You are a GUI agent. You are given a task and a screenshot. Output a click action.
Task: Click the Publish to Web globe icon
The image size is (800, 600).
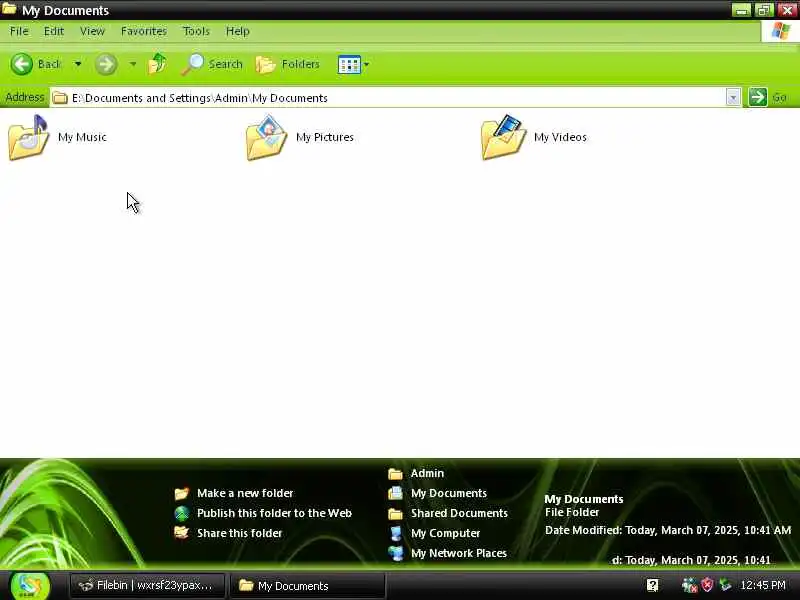182,513
